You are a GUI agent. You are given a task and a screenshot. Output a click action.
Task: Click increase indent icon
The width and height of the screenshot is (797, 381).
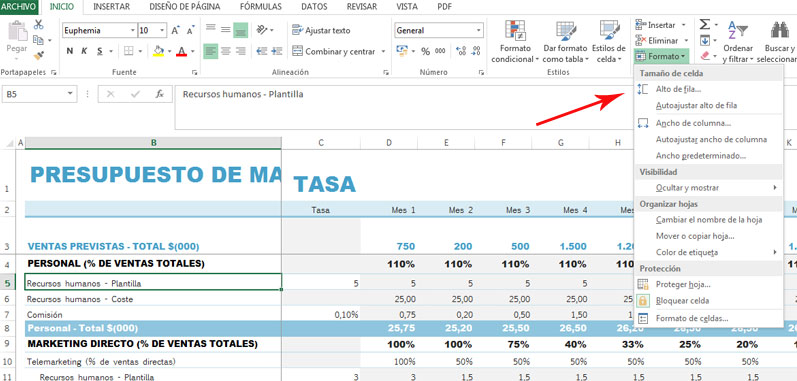pyautogui.click(x=277, y=51)
